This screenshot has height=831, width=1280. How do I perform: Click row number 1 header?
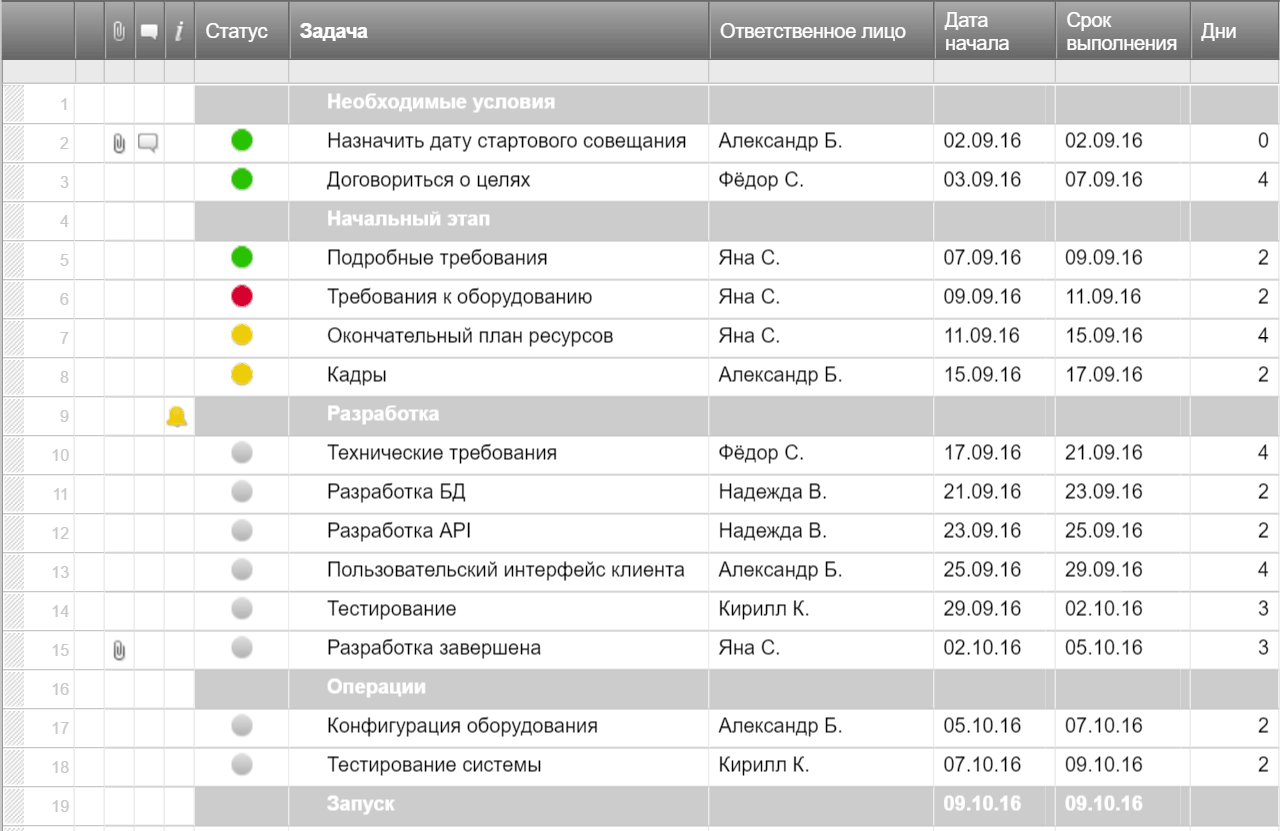click(39, 104)
